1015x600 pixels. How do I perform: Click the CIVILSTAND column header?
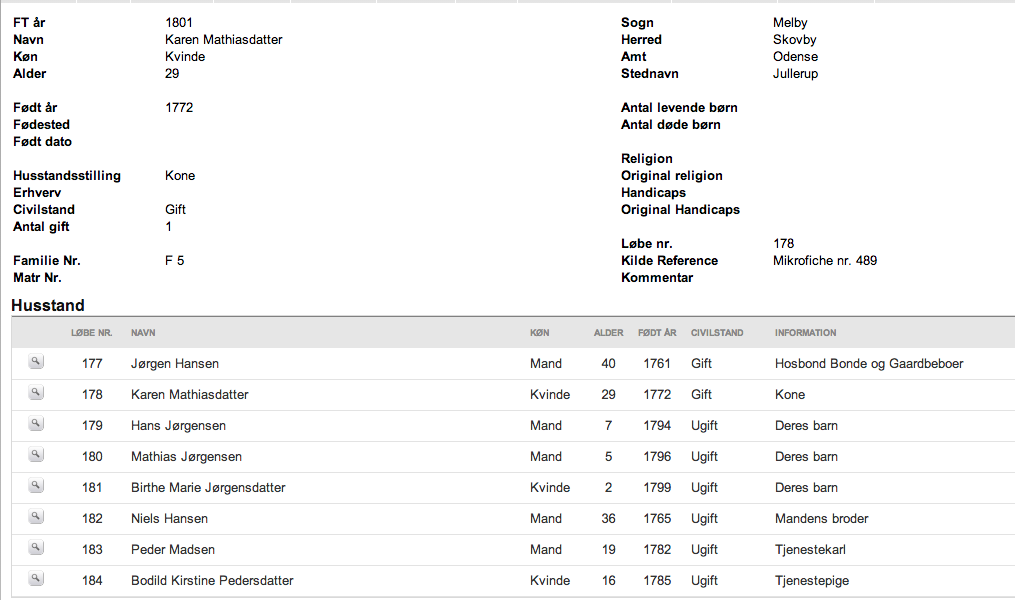click(717, 333)
